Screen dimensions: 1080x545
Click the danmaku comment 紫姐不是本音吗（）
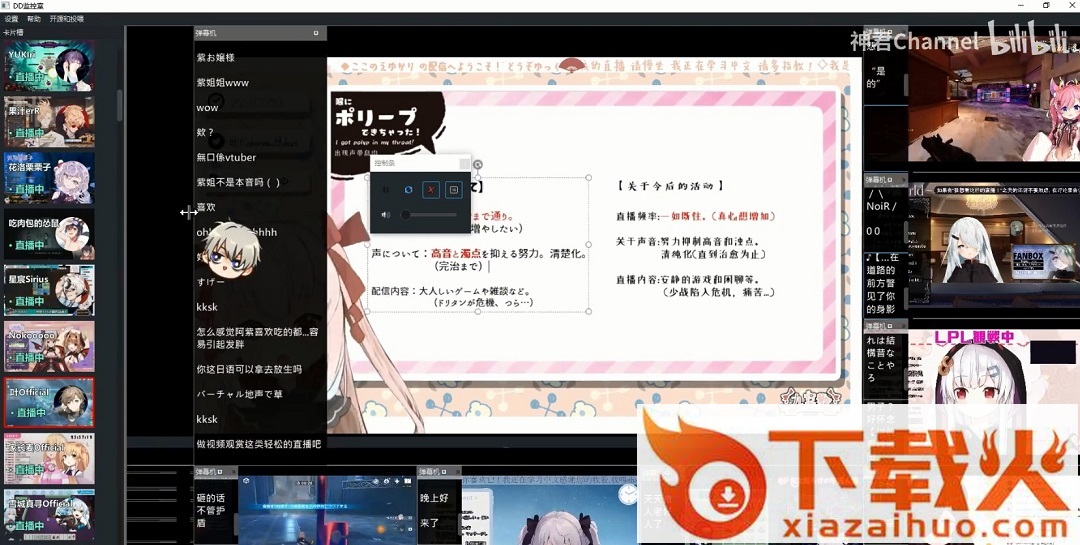pos(238,182)
